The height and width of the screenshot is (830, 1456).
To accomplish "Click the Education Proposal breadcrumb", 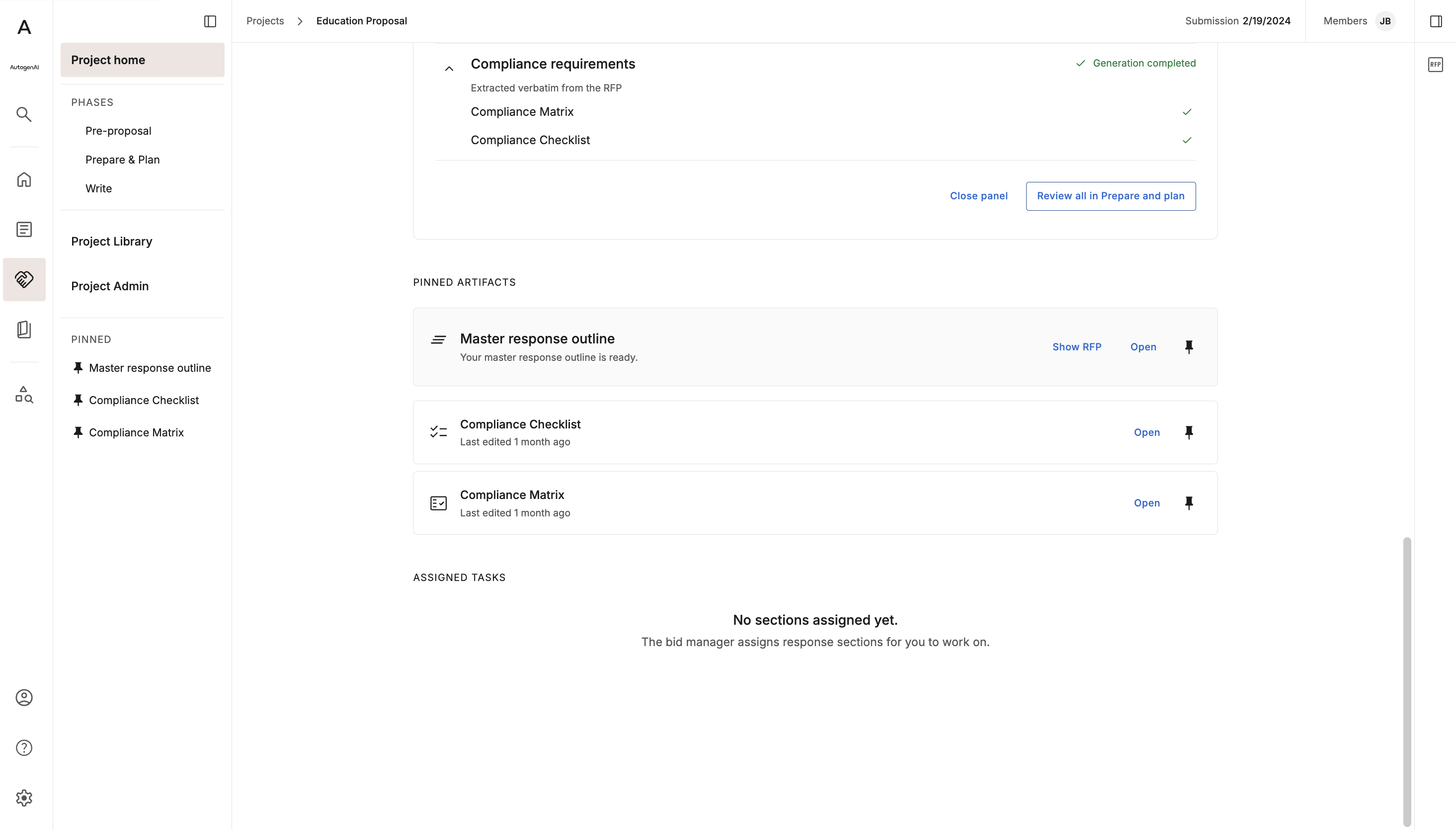I will click(x=361, y=21).
